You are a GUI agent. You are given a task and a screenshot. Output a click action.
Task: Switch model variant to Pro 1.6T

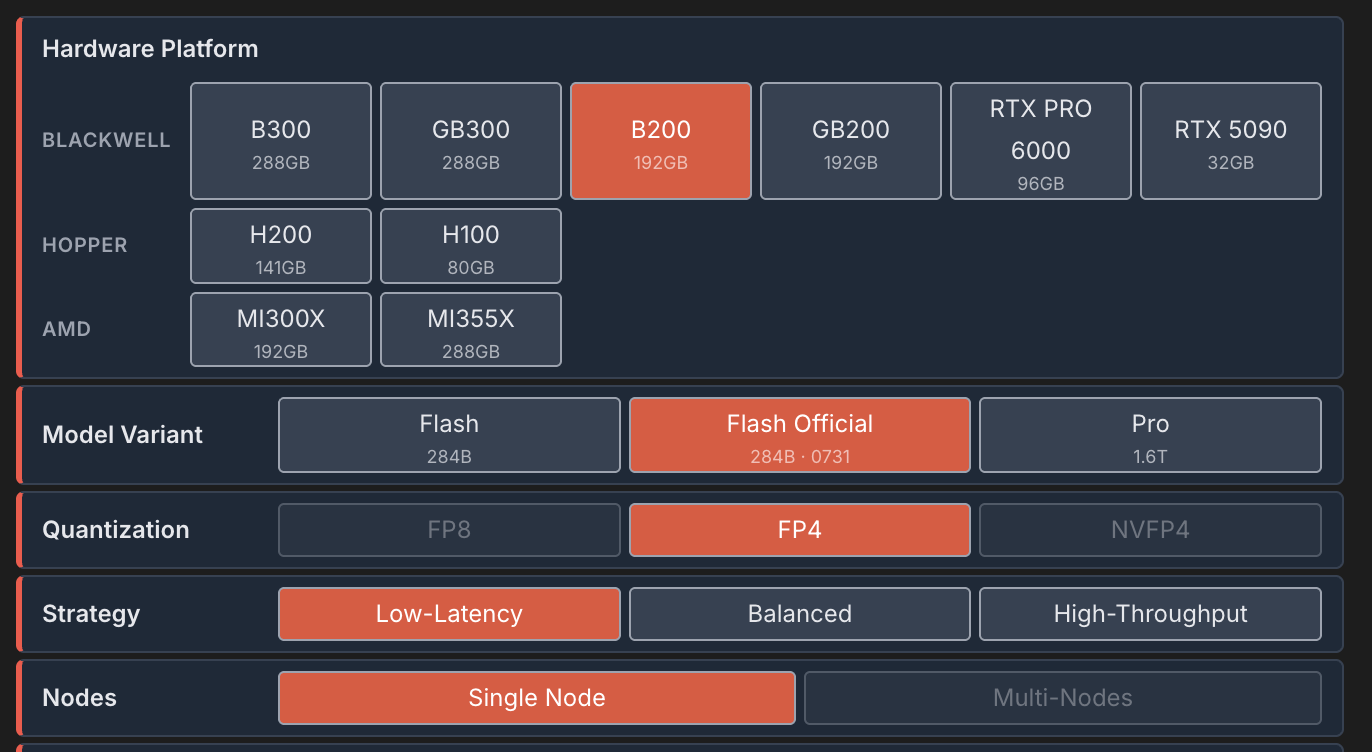(x=1150, y=435)
